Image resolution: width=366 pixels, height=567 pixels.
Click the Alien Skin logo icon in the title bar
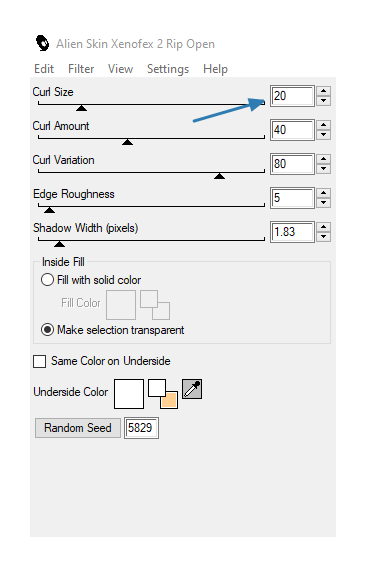click(42, 43)
